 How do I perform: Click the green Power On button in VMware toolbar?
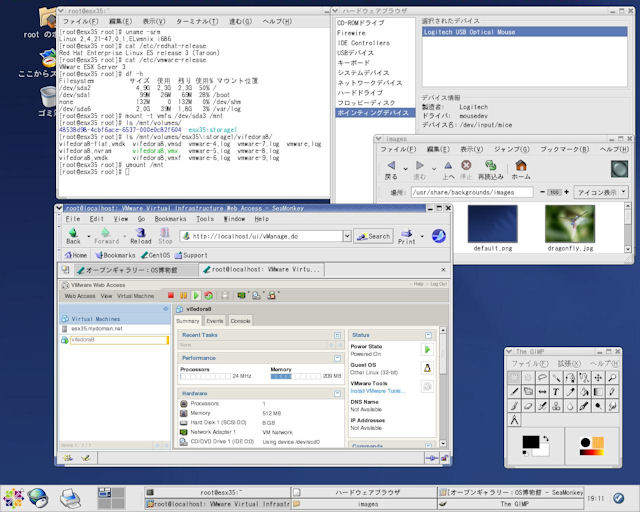(x=196, y=295)
